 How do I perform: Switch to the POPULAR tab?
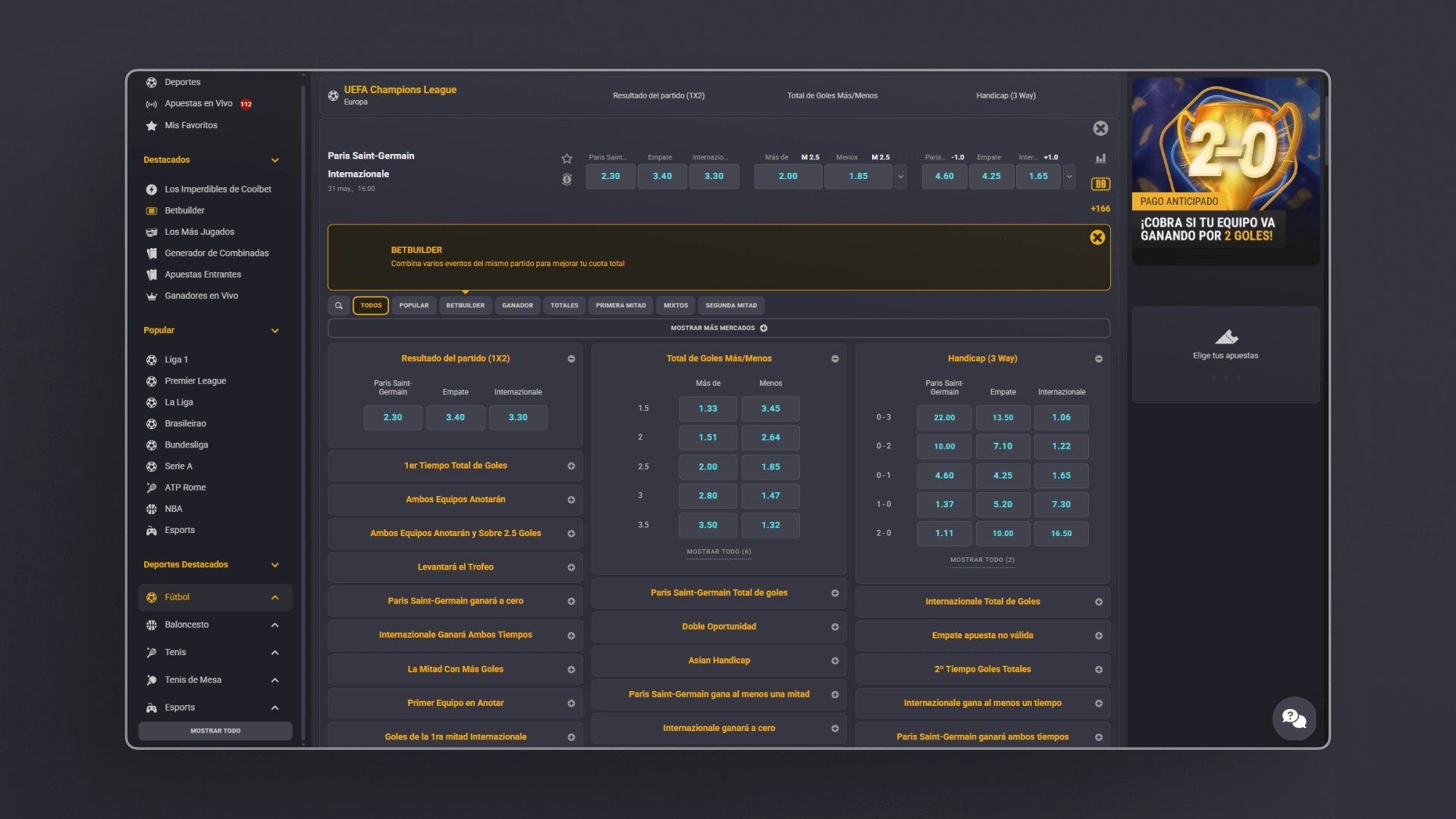[x=414, y=306]
